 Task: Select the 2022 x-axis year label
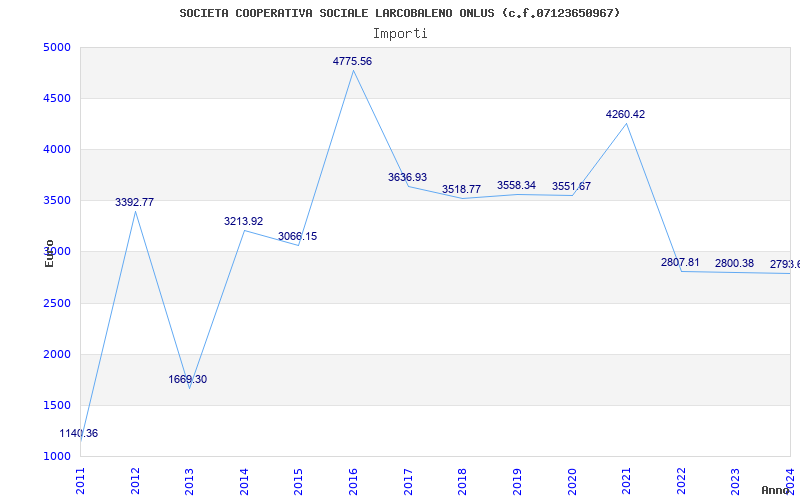click(681, 481)
